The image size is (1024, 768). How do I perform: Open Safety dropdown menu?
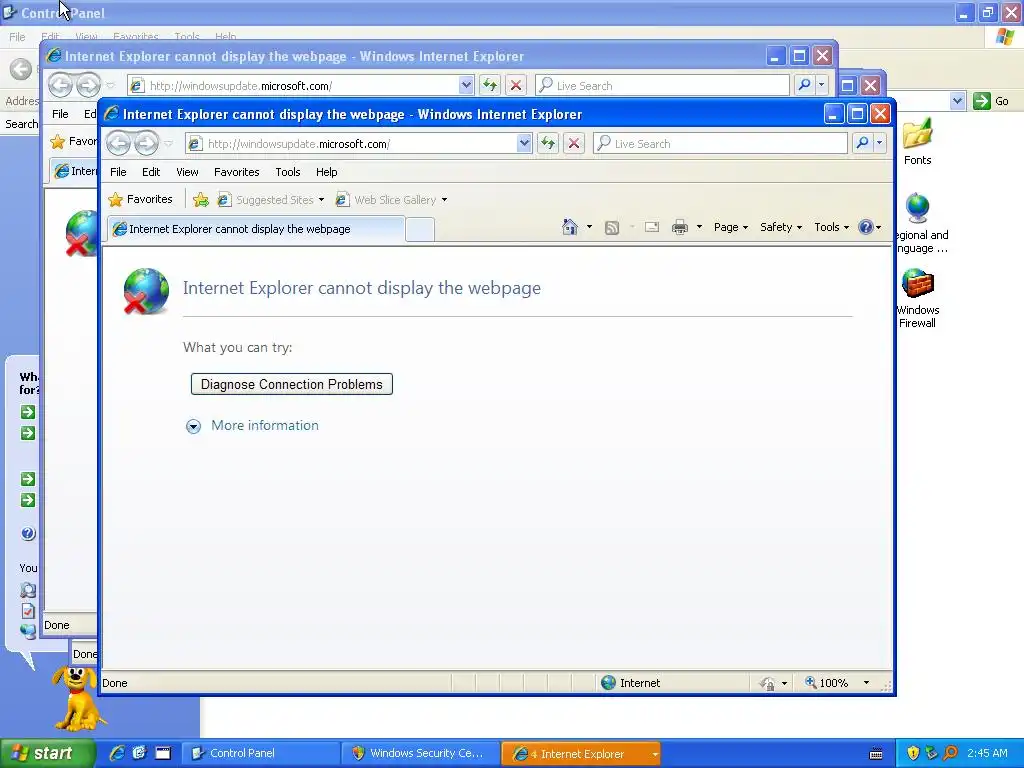point(780,227)
